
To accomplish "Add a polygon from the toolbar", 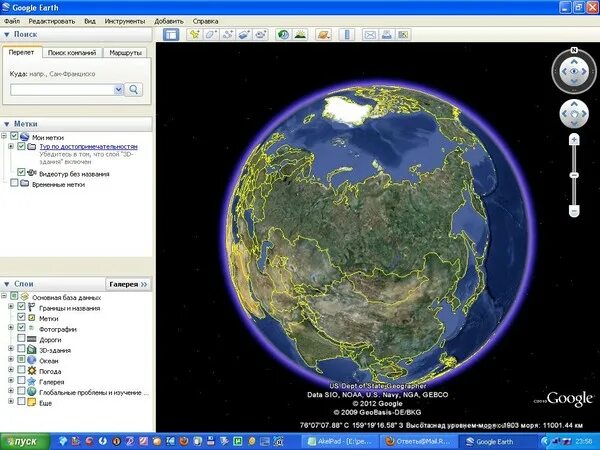I will click(x=211, y=35).
